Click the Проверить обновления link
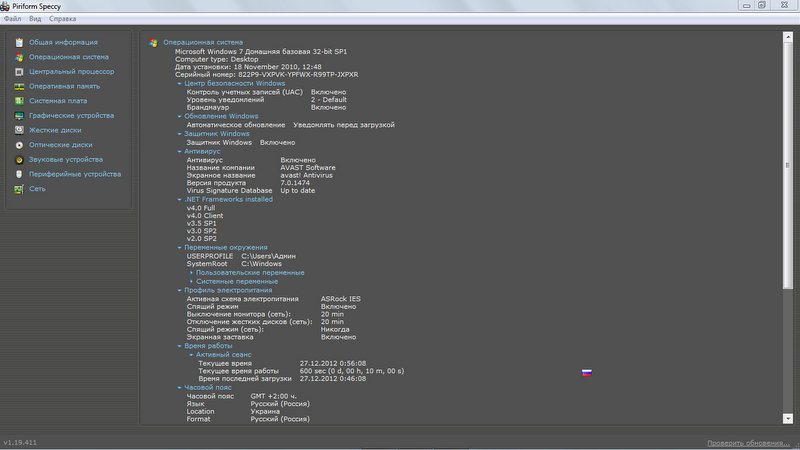The height and width of the screenshot is (450, 800). 748,443
